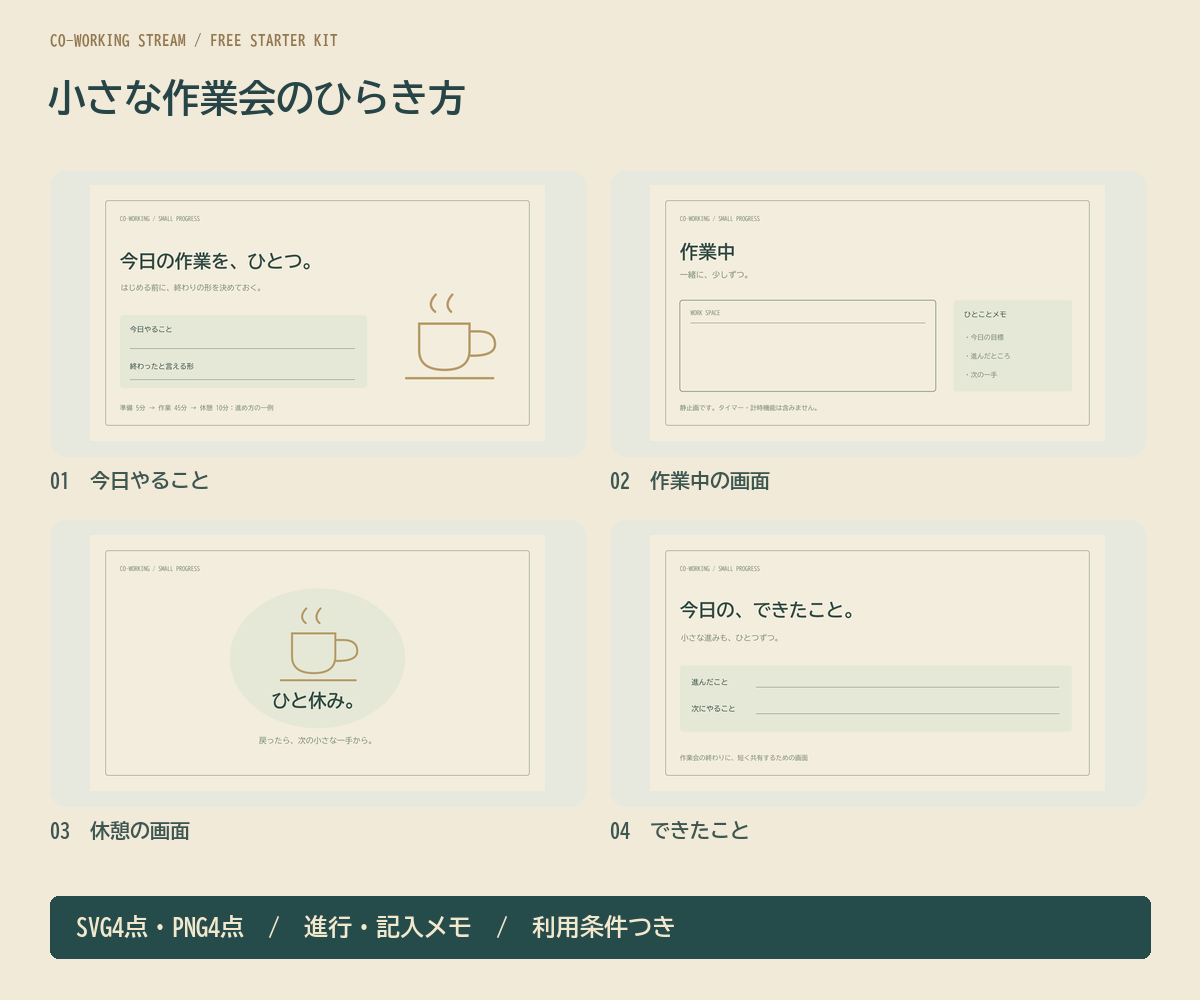Click the 進んだこと blank line
The height and width of the screenshot is (1000, 1200).
coord(907,687)
